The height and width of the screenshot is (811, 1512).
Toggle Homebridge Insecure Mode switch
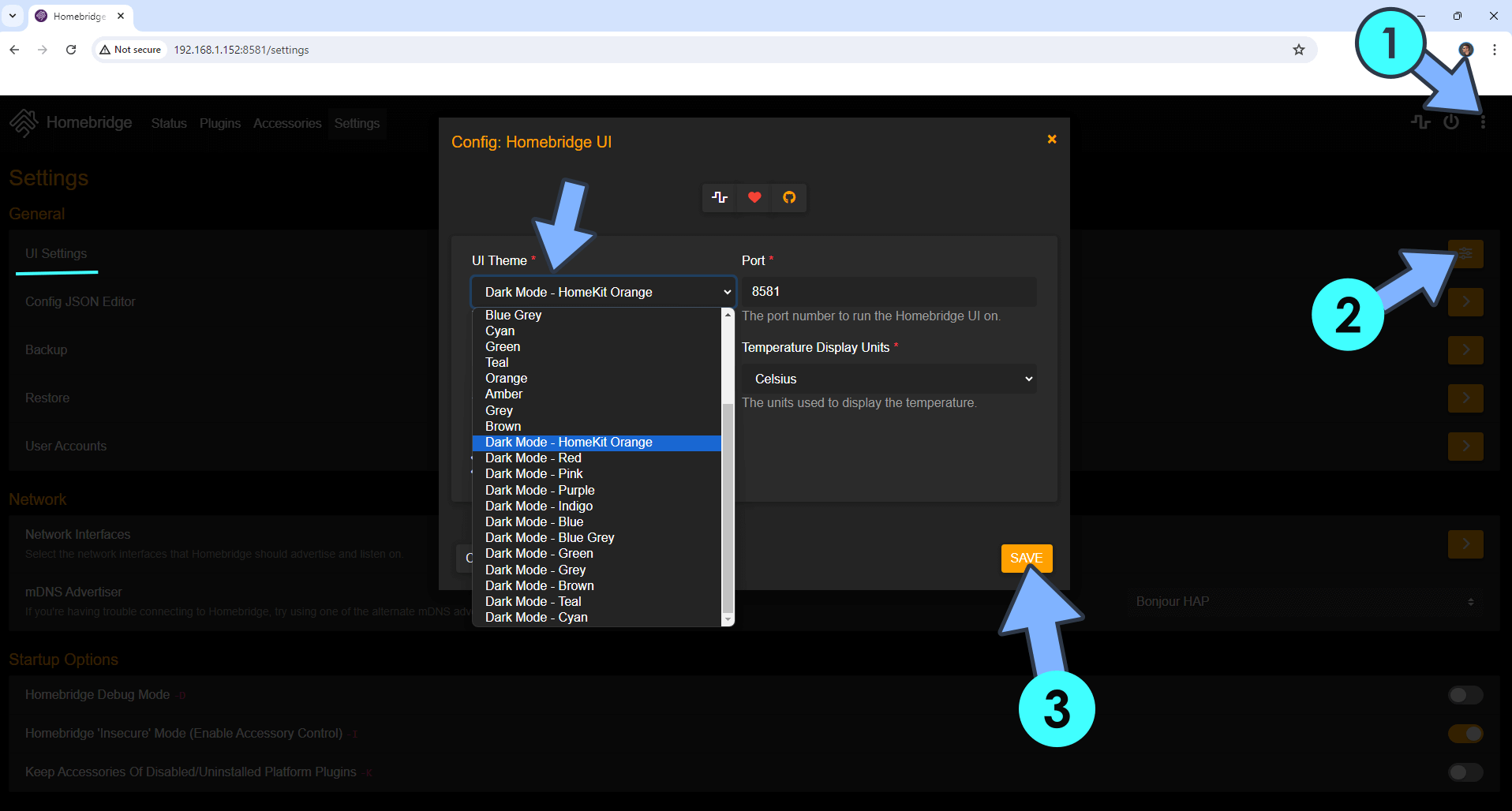[1465, 734]
